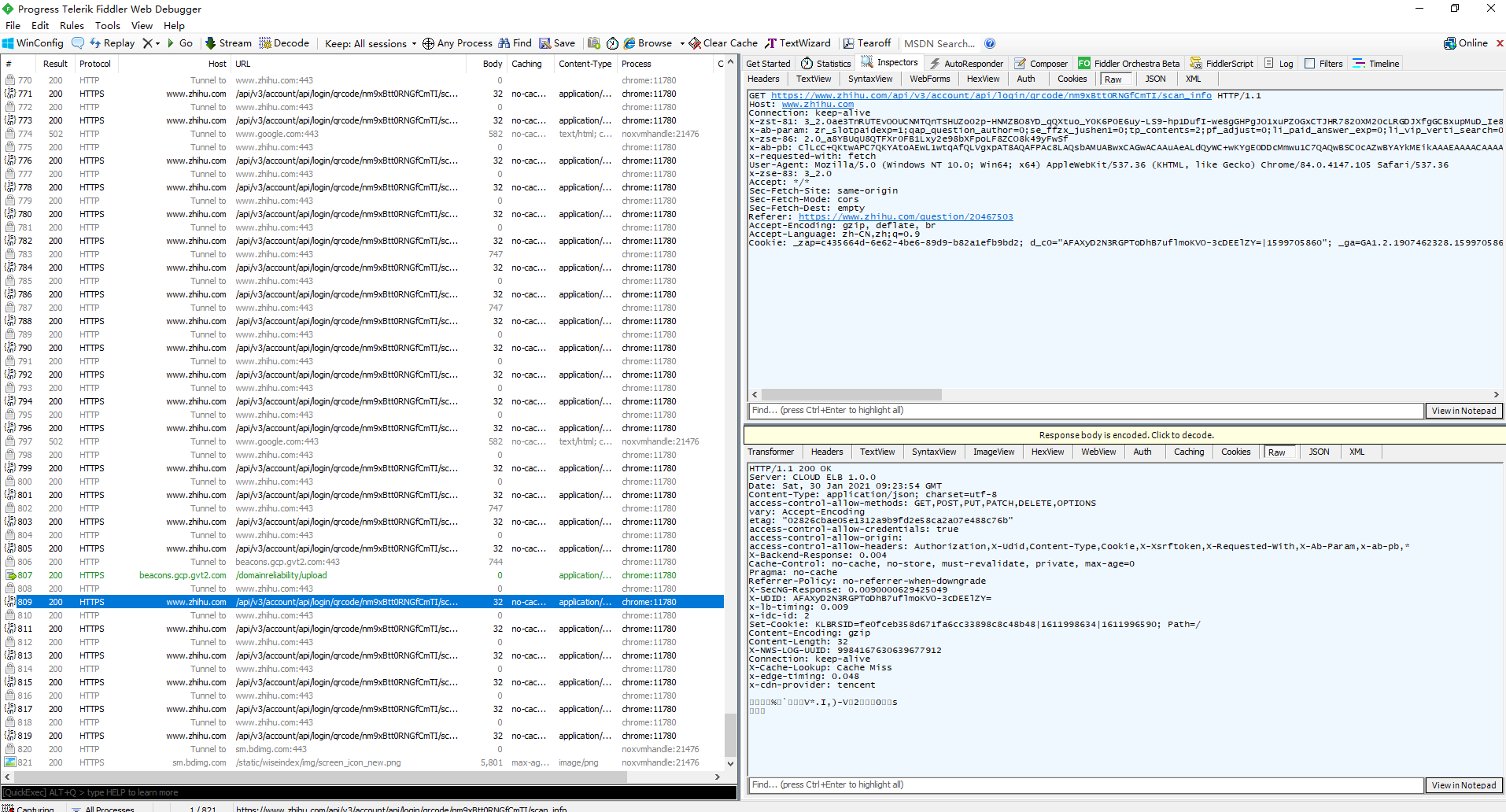Open the View menu
The image size is (1506, 812).
pos(142,25)
